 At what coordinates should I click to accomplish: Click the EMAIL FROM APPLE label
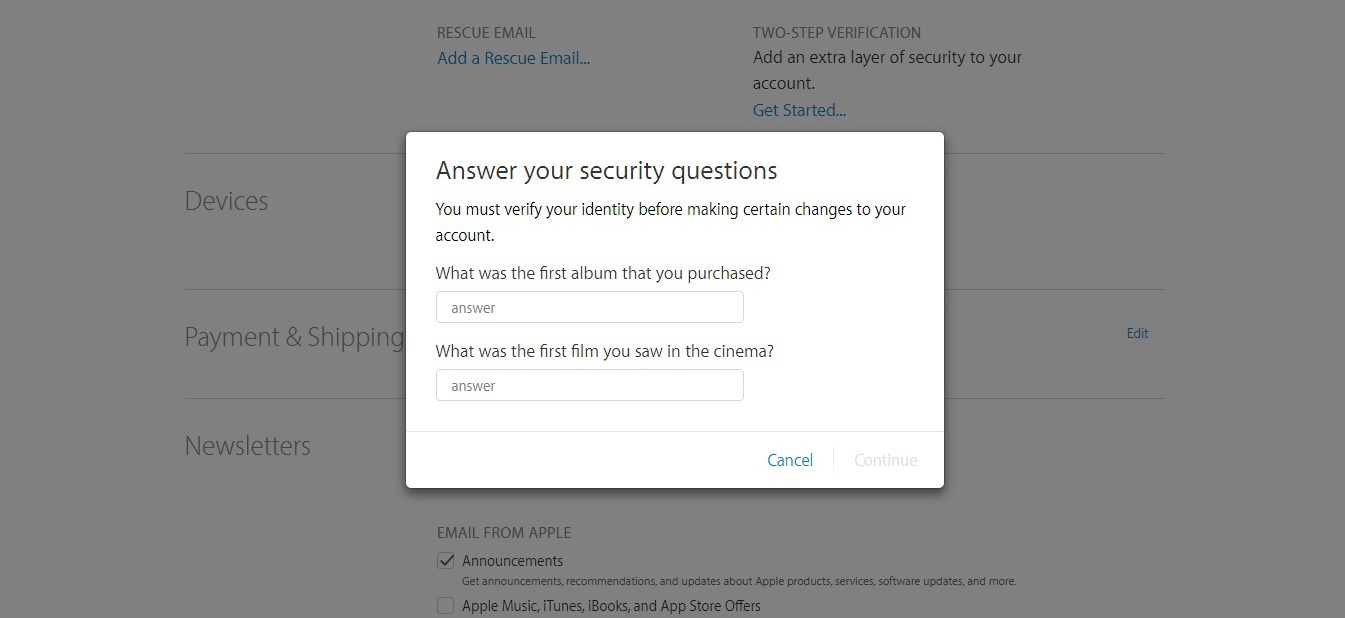click(503, 533)
